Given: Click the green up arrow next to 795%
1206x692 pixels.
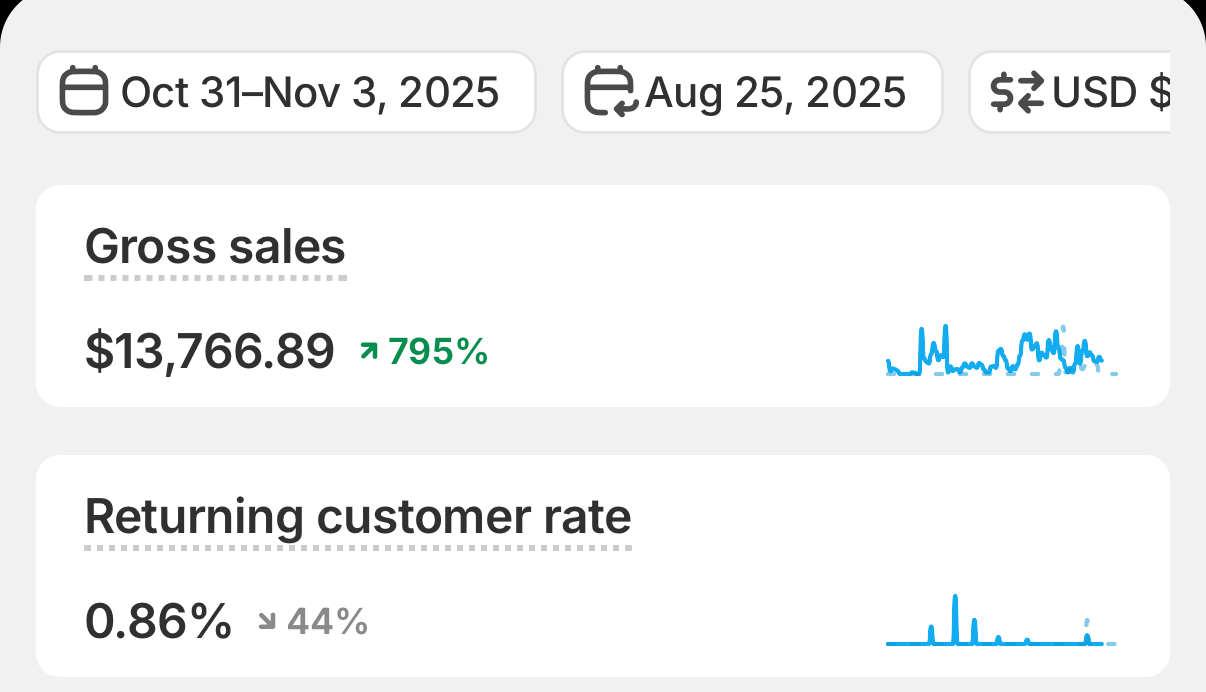Looking at the screenshot, I should coord(369,351).
